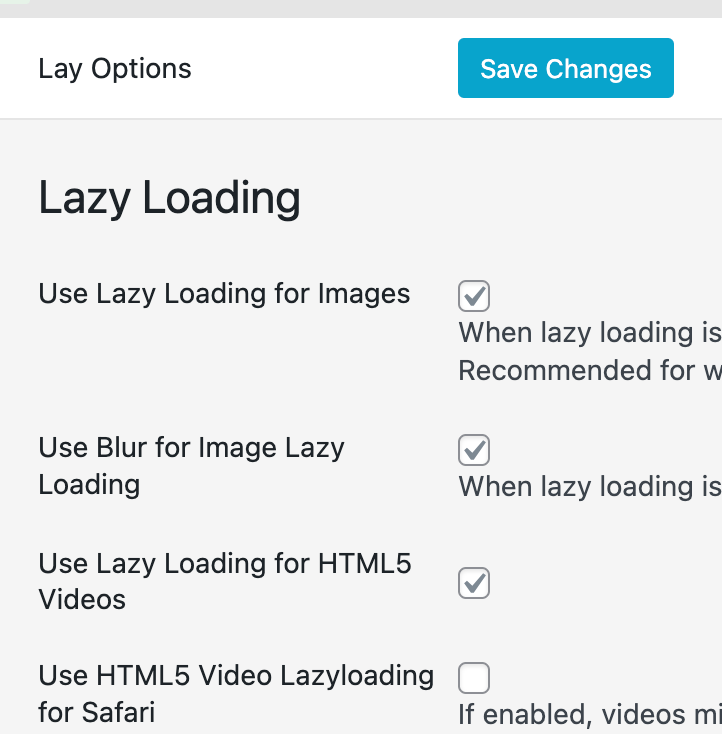Click the green element in top-left corner
Screen dimensions: 722x734
click(14, 2)
